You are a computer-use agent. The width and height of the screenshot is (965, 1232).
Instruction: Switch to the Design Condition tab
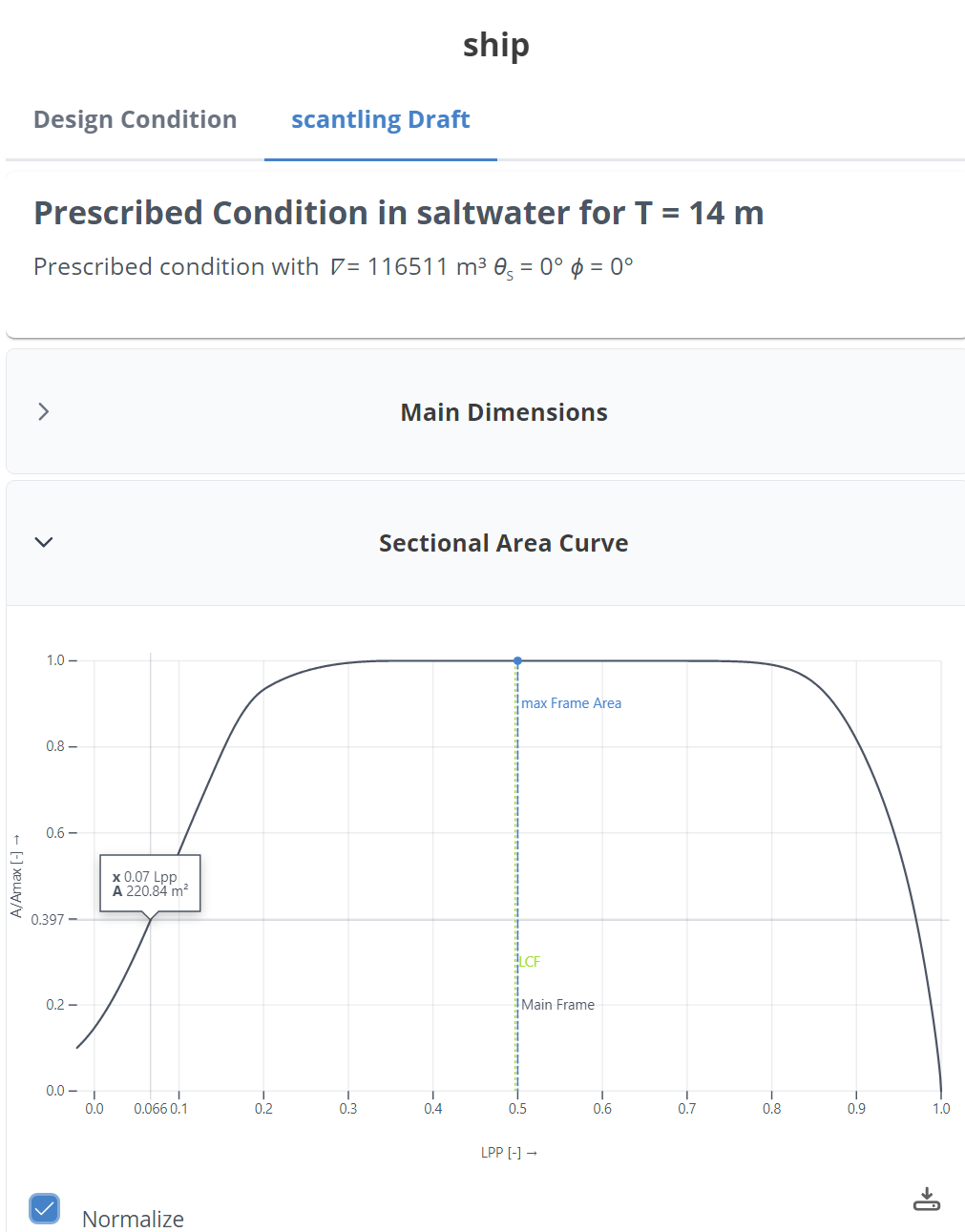click(135, 119)
